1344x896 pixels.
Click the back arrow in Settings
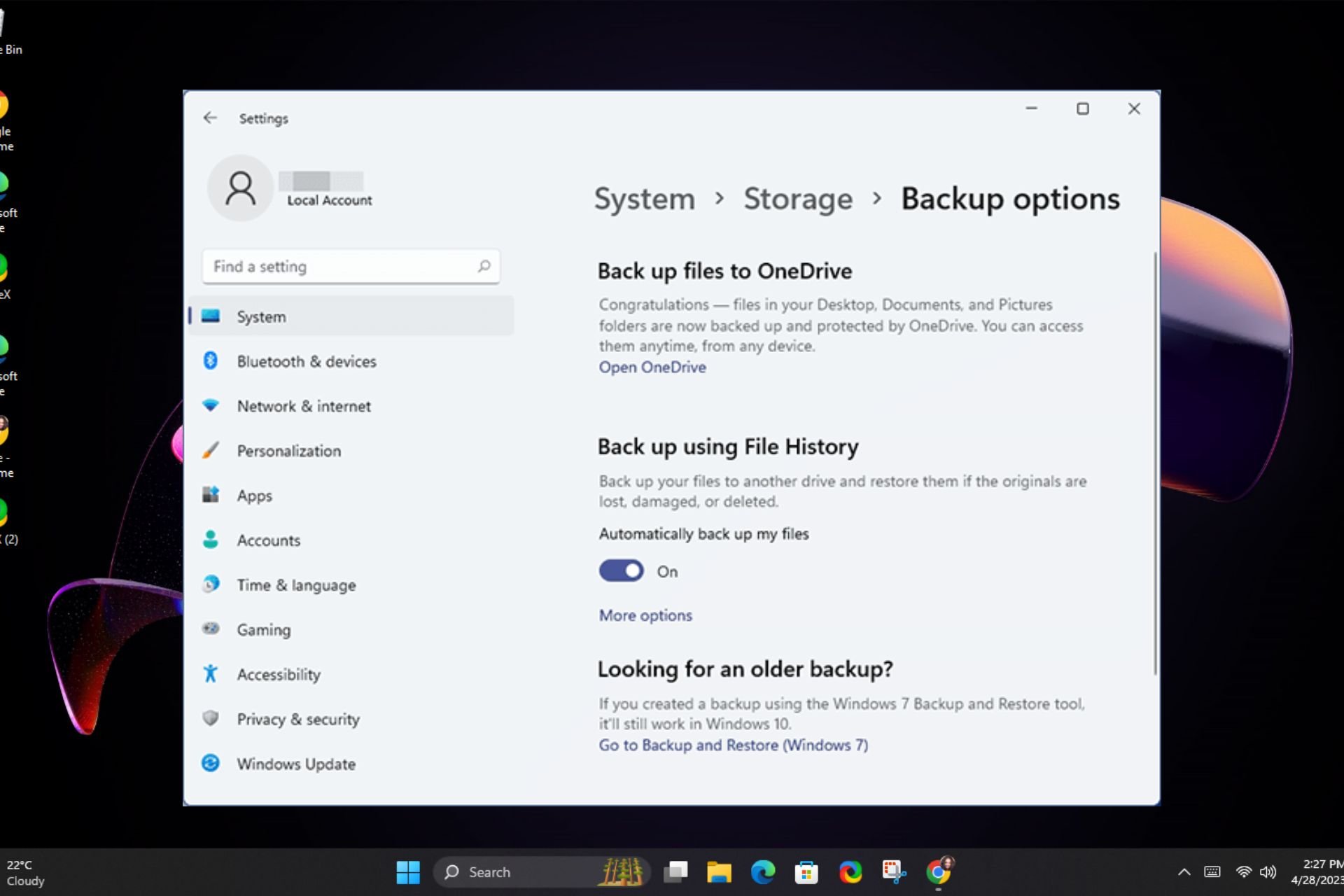[210, 118]
